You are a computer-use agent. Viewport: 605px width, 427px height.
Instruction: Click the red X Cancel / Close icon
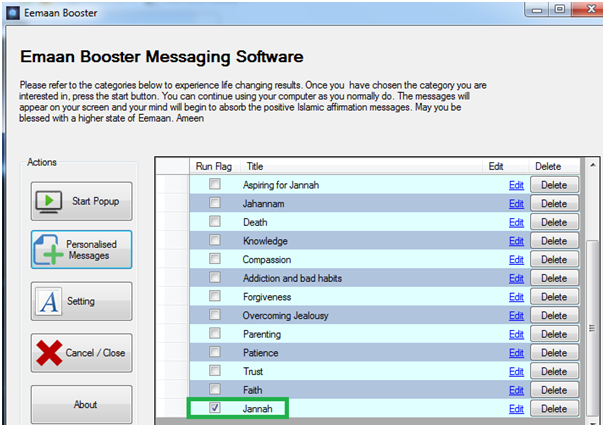[x=50, y=353]
